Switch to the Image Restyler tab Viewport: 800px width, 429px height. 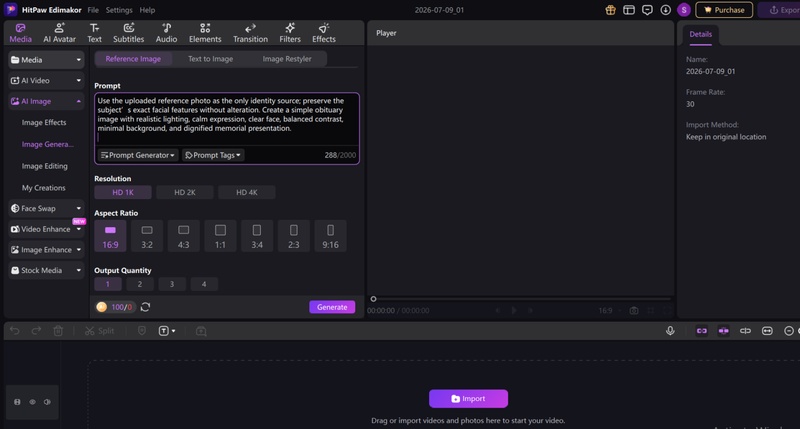click(x=287, y=59)
